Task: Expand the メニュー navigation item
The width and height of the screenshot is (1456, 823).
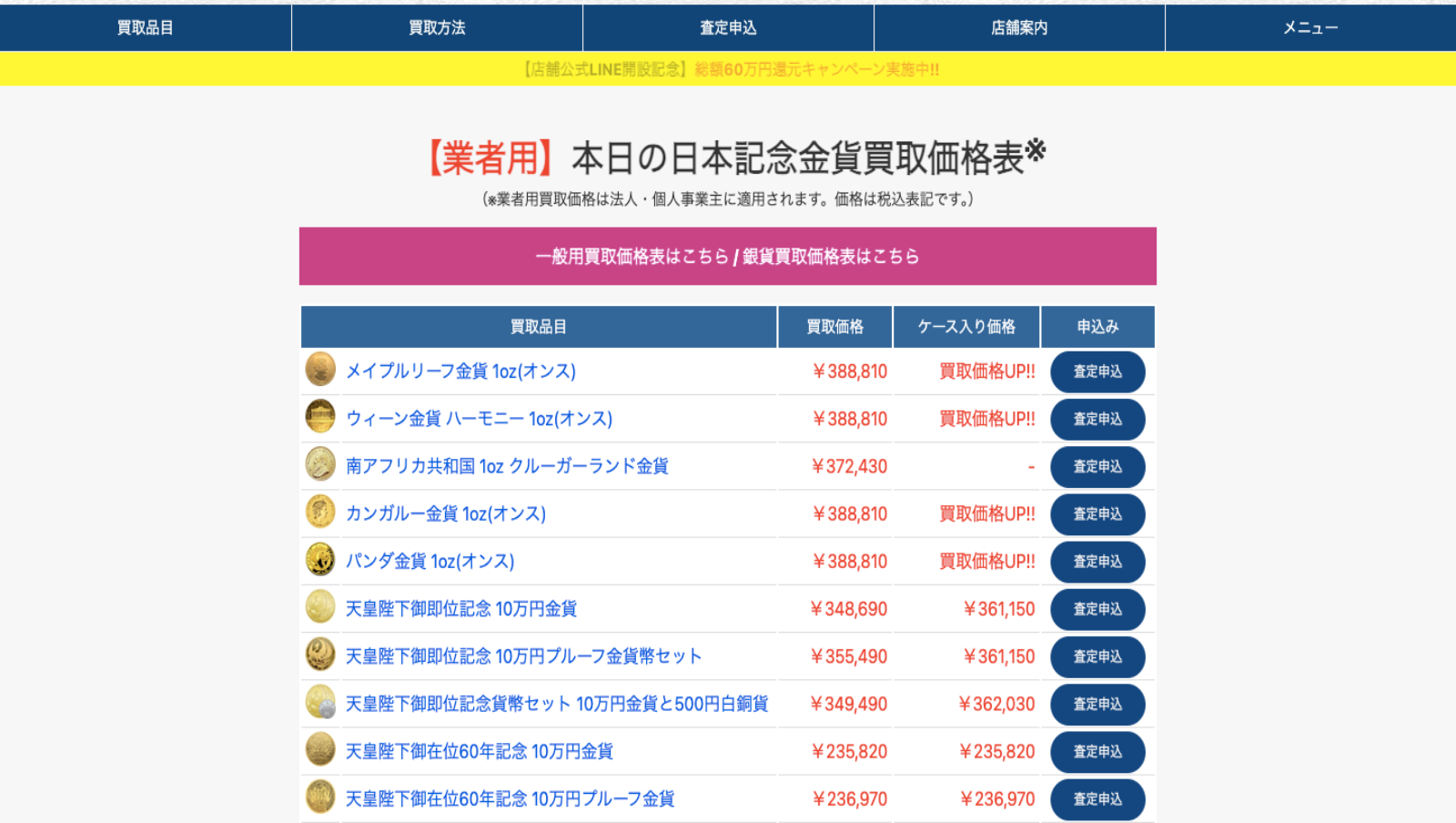Action: pyautogui.click(x=1310, y=27)
